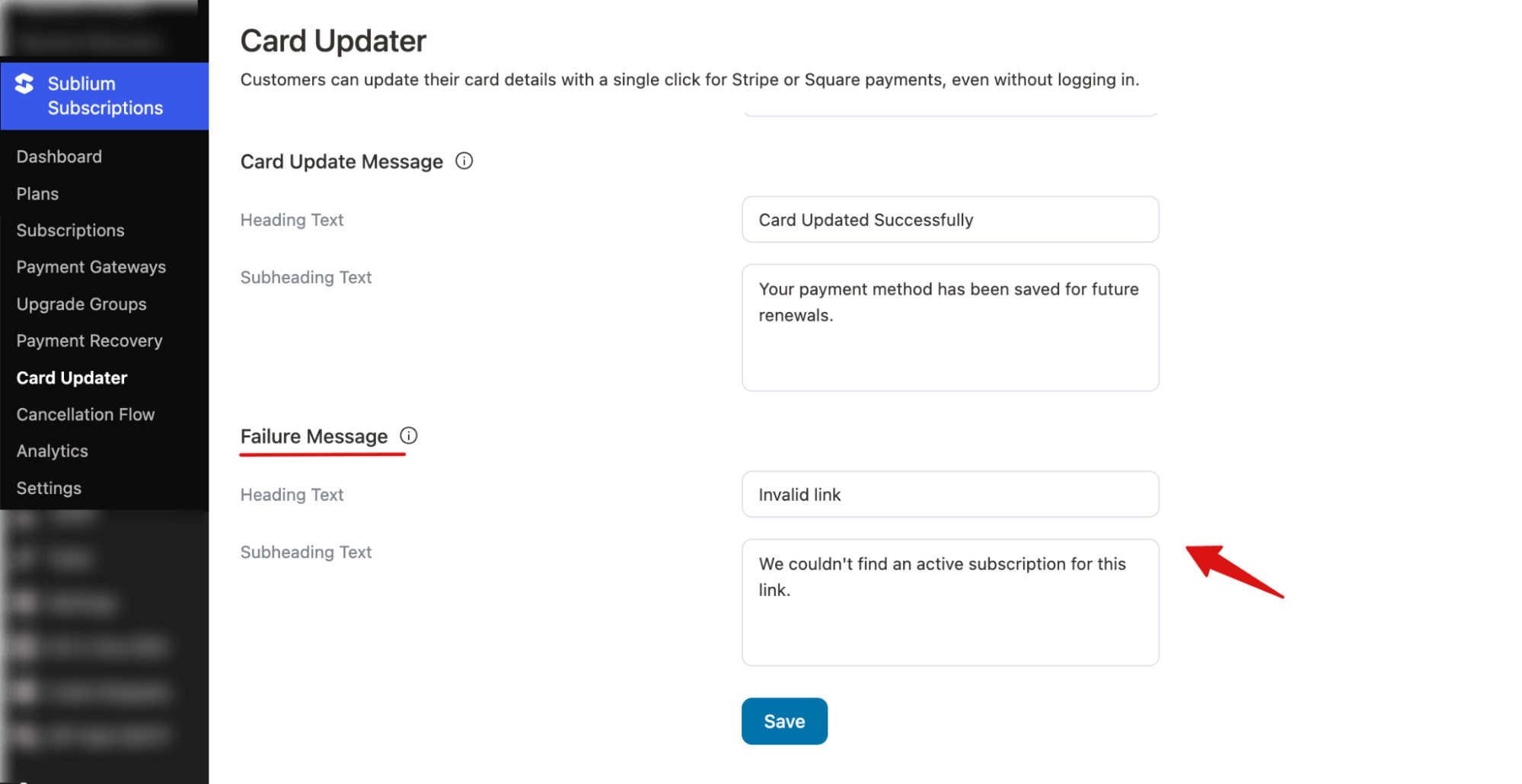Viewport: 1522px width, 784px height.
Task: Open the Settings page
Action: [48, 487]
